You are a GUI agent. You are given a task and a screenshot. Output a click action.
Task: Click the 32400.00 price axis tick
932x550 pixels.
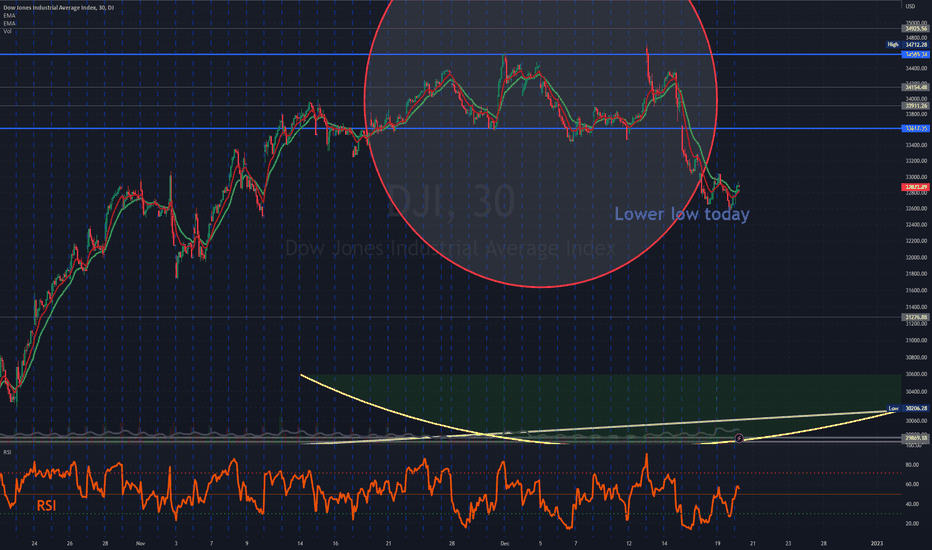(x=916, y=225)
